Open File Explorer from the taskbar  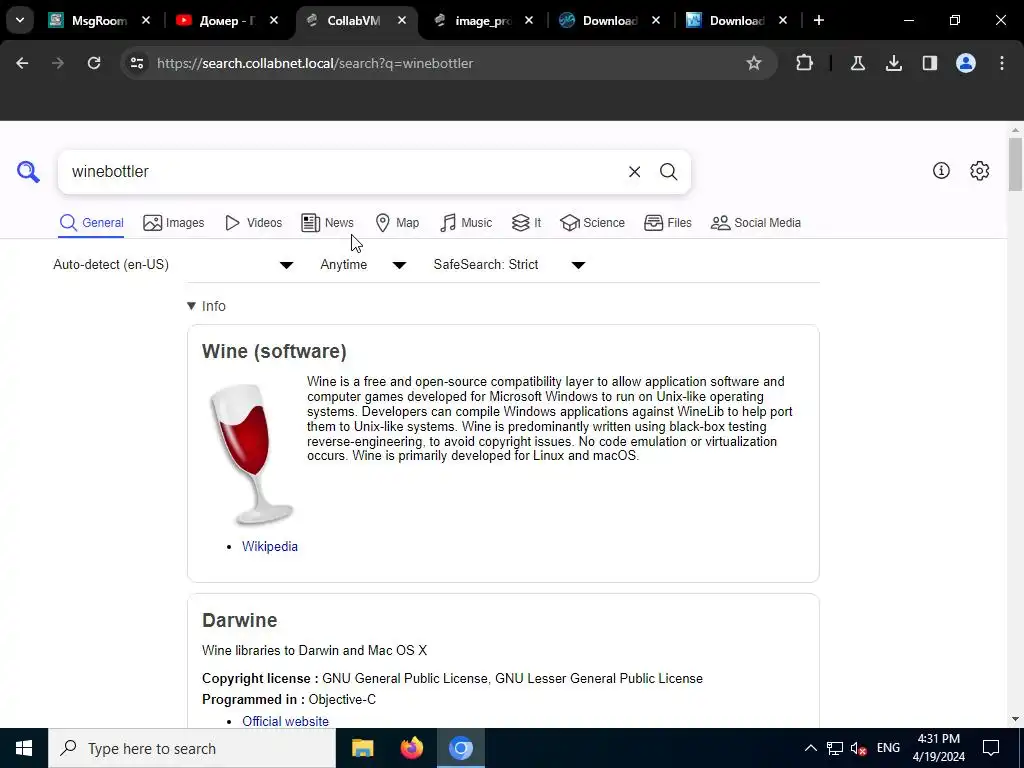pos(362,748)
